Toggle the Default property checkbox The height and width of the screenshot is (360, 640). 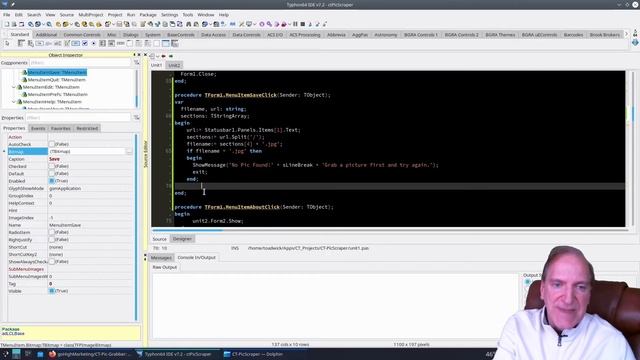[51, 173]
